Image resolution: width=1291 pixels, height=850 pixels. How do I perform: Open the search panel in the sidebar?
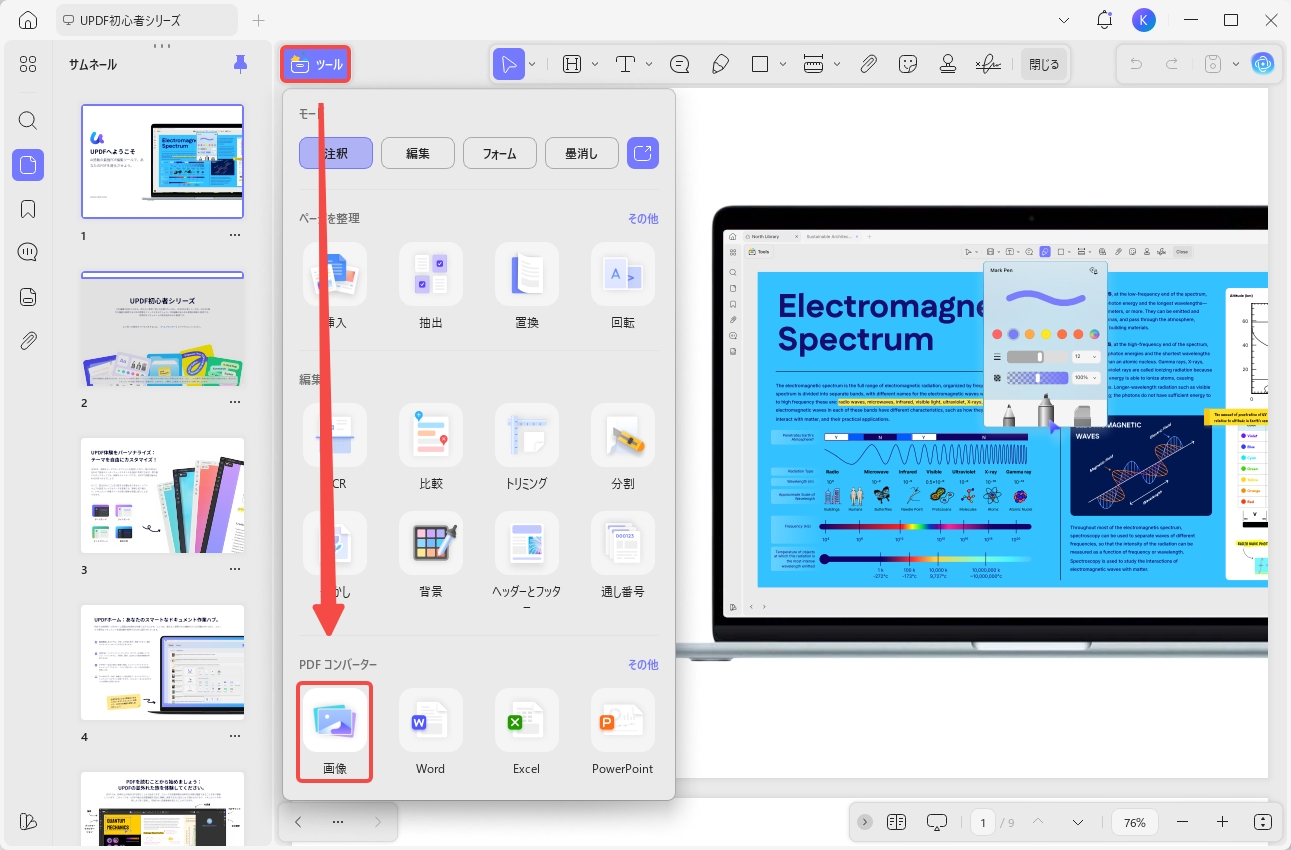coord(28,121)
